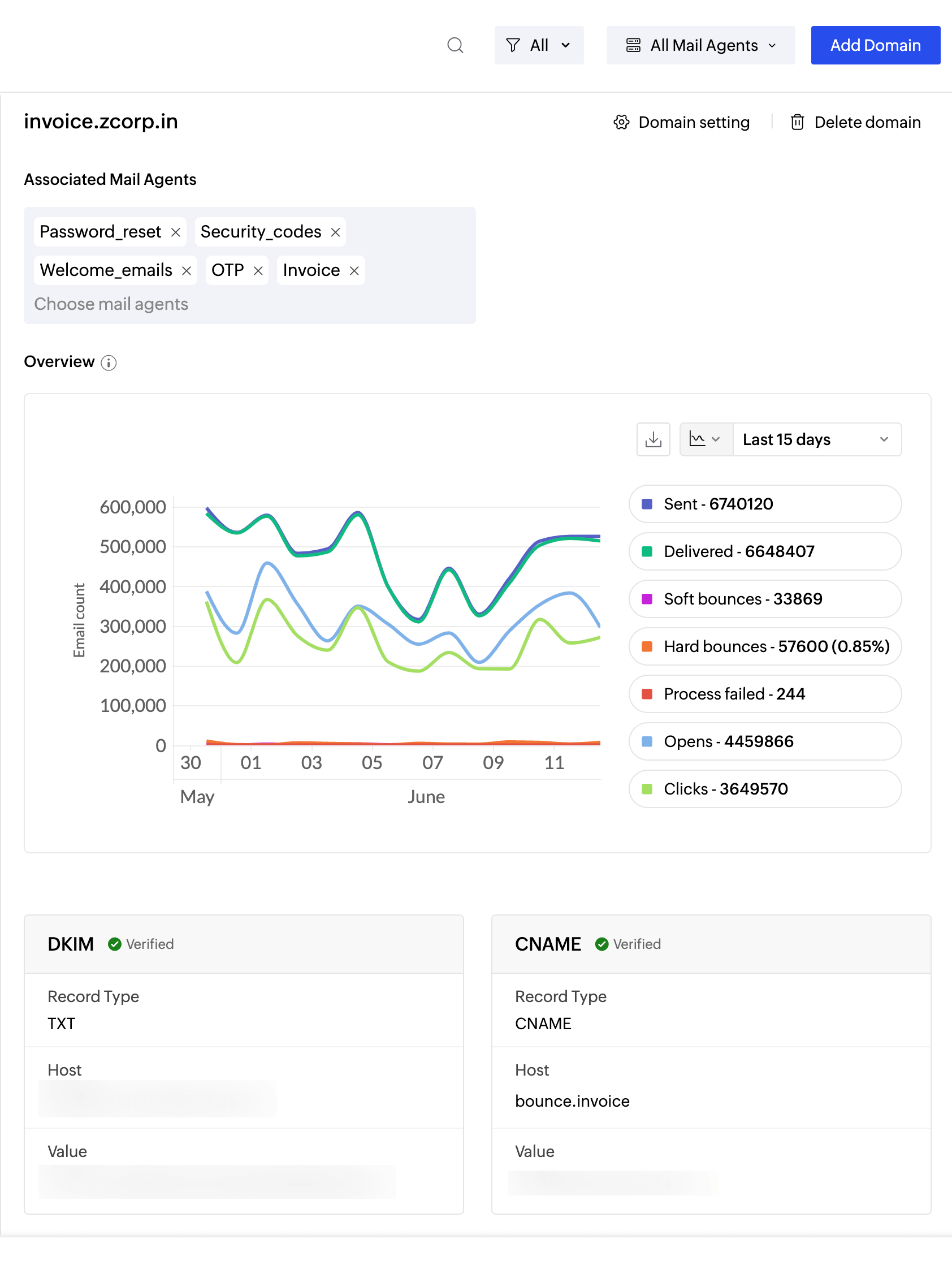Remove the Invoice mail agent tag
Image resolution: width=952 pixels, height=1269 pixels.
354,271
